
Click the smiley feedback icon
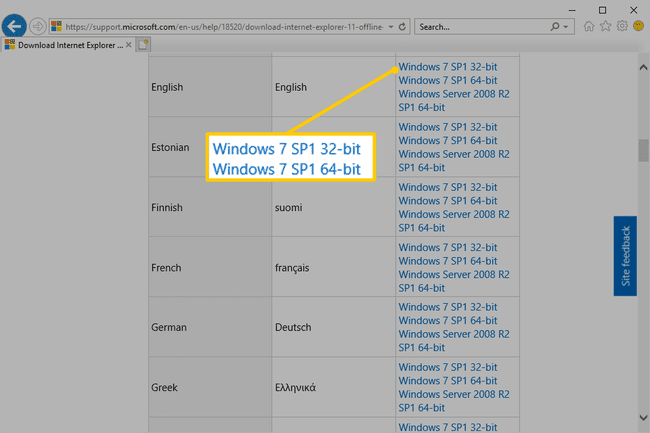(638, 27)
